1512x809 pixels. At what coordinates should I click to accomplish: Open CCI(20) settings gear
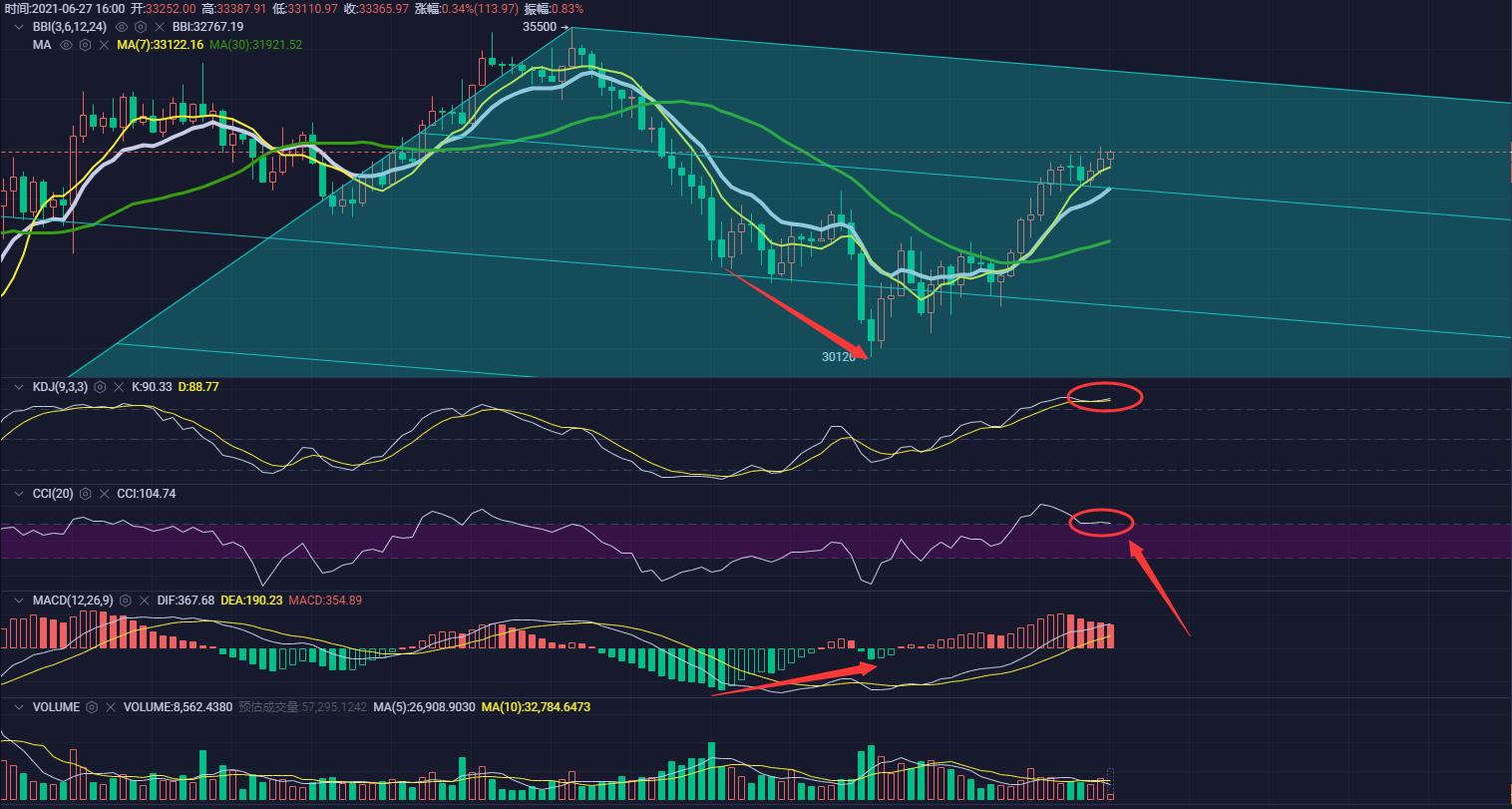pyautogui.click(x=86, y=493)
